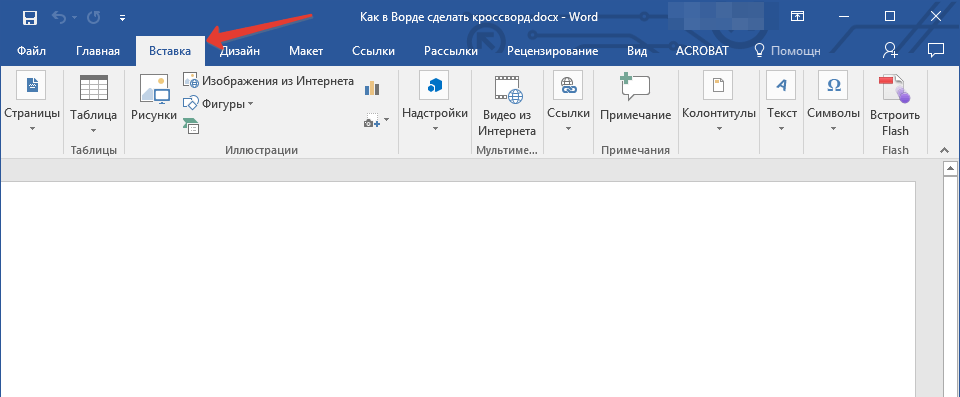Open the Символы dropdown
Image resolution: width=960 pixels, height=397 pixels.
pos(833,102)
